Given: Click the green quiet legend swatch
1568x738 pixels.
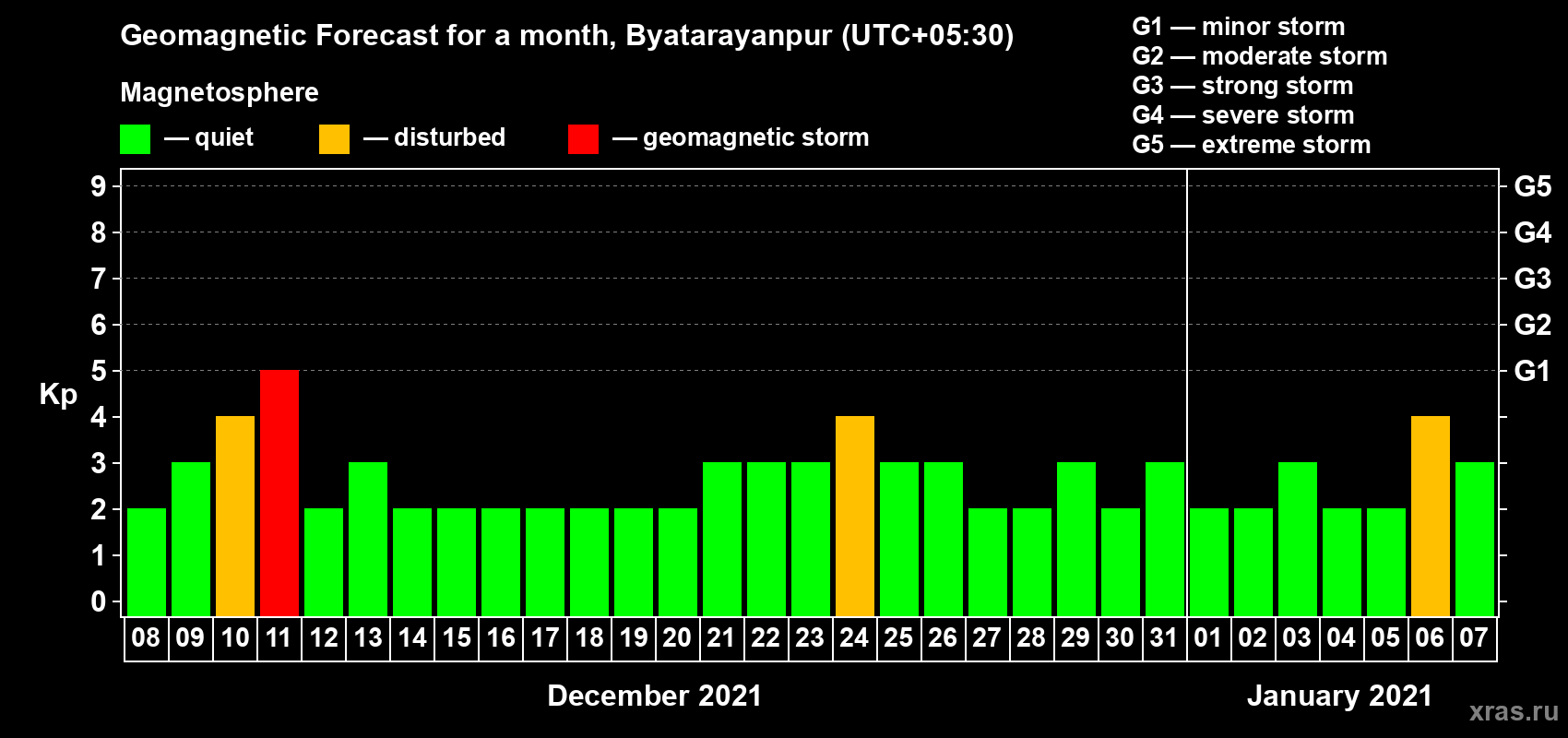Looking at the screenshot, I should point(135,139).
